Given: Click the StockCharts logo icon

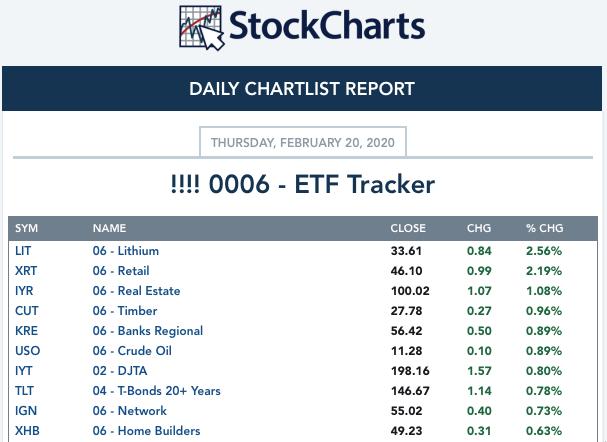Looking at the screenshot, I should pyautogui.click(x=202, y=27).
